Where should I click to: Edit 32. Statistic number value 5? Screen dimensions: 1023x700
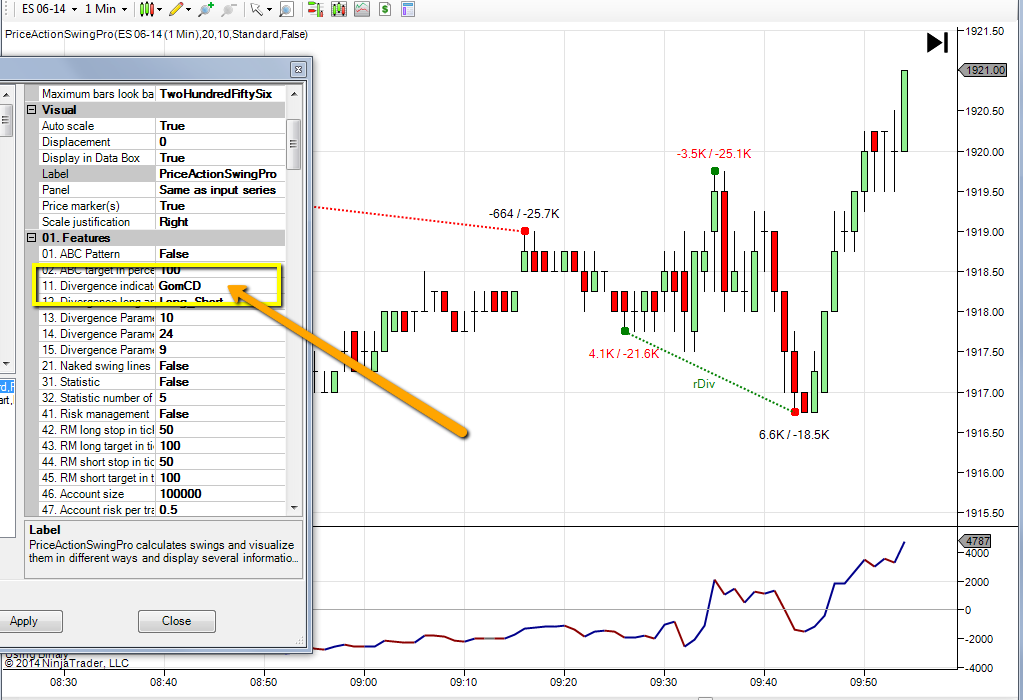(221, 398)
